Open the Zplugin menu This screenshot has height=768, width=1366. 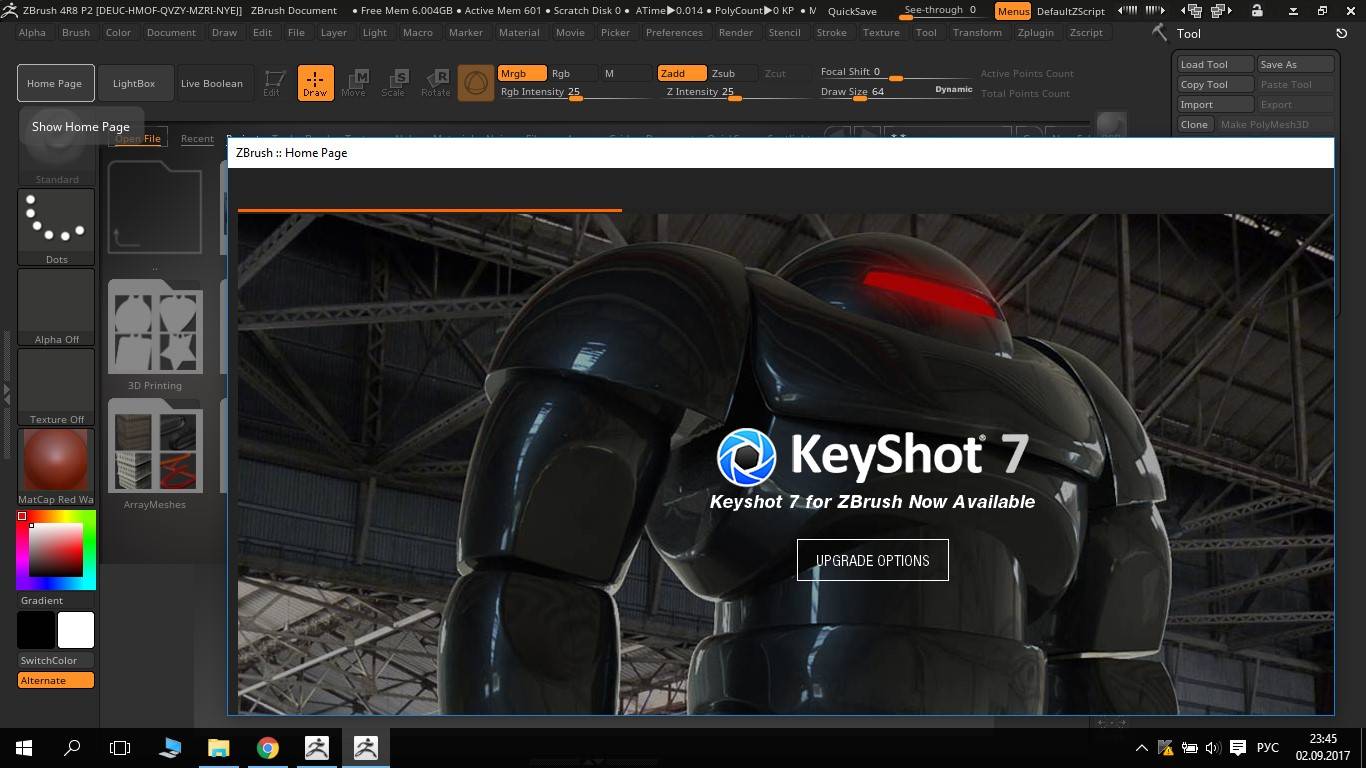click(x=1035, y=32)
